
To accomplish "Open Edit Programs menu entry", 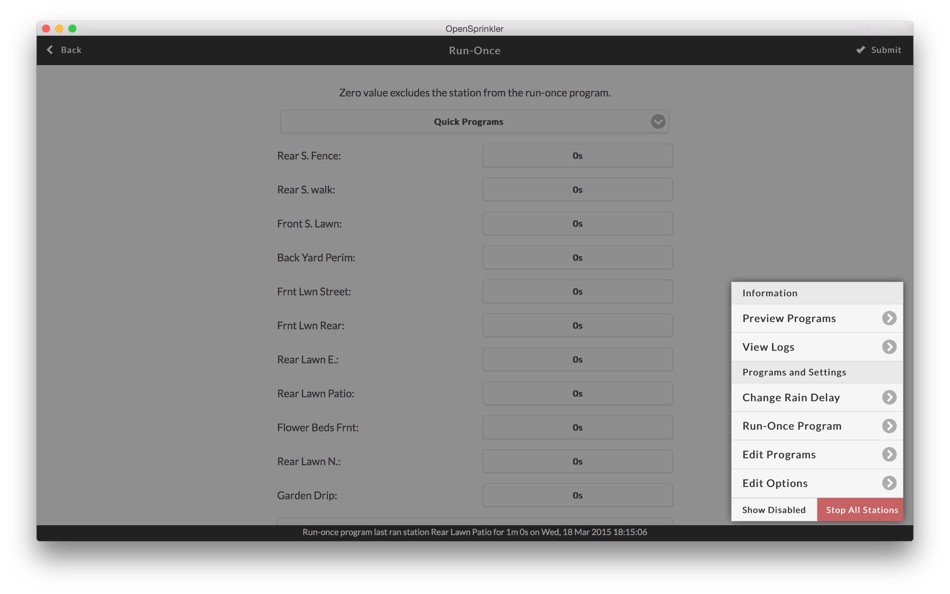I will 817,454.
